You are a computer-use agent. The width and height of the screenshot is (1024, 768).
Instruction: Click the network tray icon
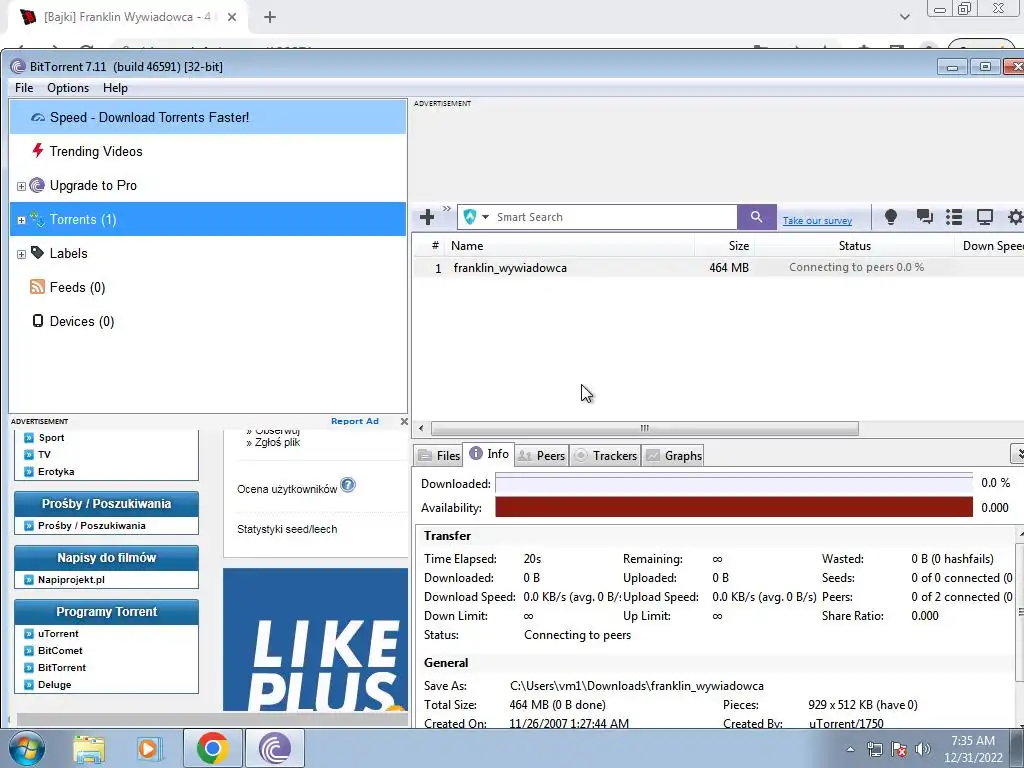pyautogui.click(x=874, y=749)
